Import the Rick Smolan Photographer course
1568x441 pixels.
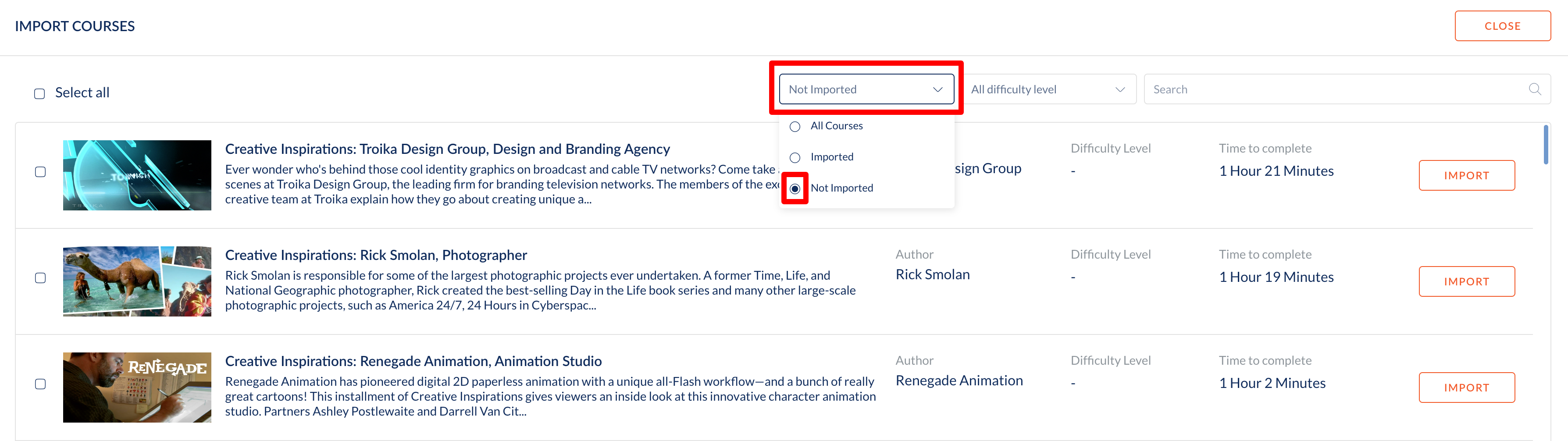point(1466,281)
